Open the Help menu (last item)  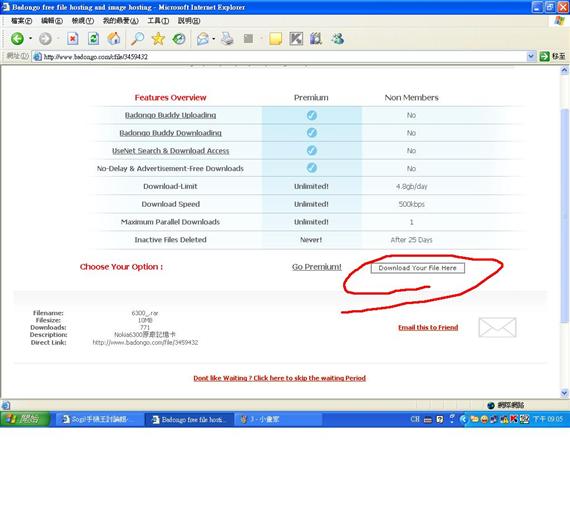point(189,21)
